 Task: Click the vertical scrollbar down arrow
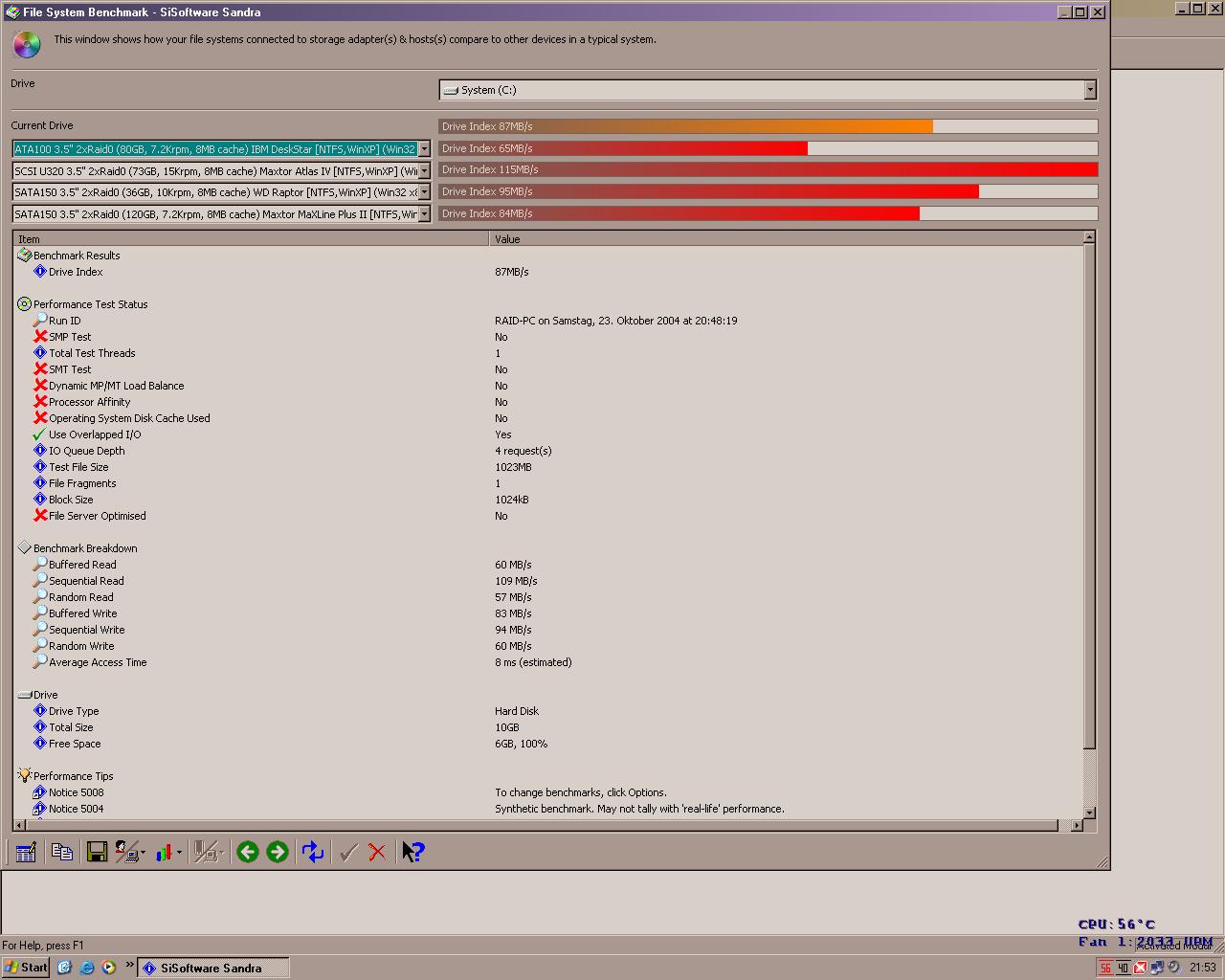click(x=1089, y=813)
